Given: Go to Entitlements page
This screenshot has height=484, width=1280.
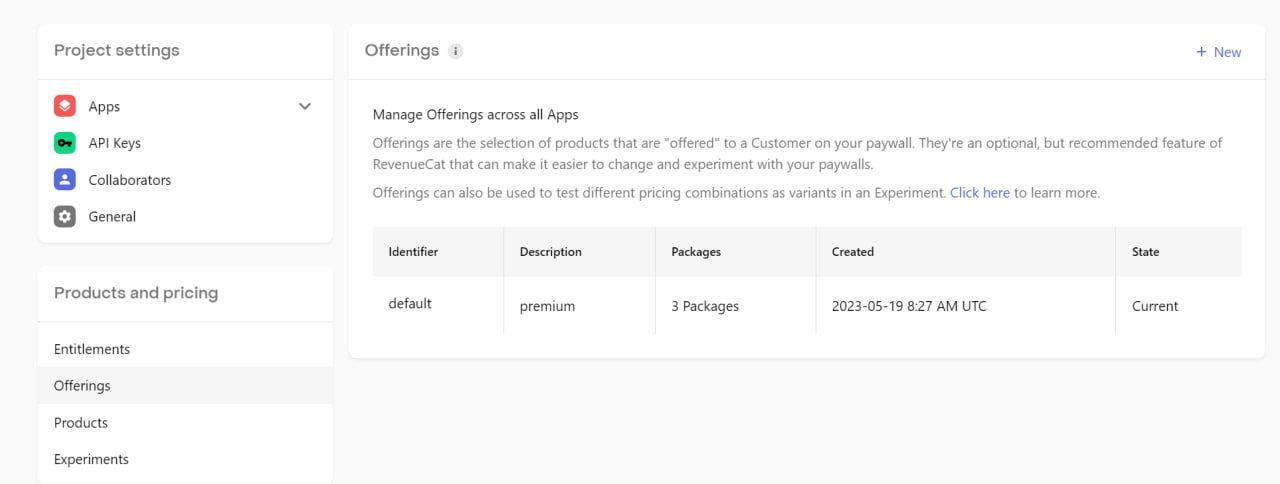Looking at the screenshot, I should (x=185, y=349).
